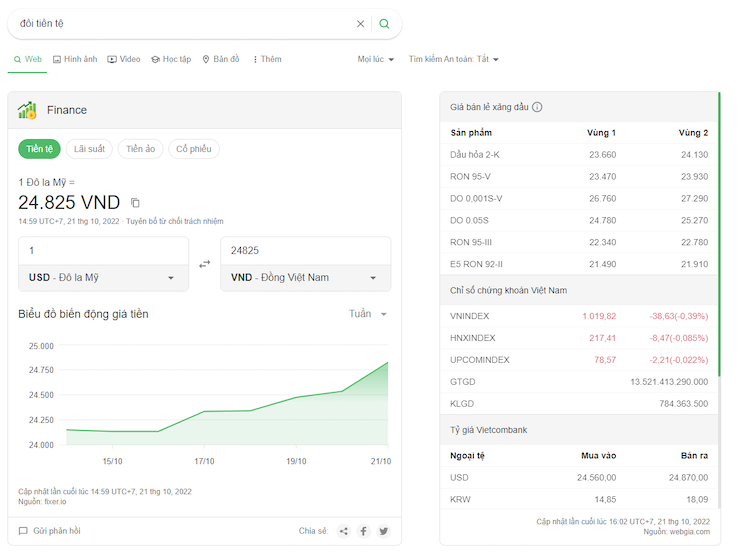Share via Twitter icon
This screenshot has width=740, height=555.
pos(383,531)
